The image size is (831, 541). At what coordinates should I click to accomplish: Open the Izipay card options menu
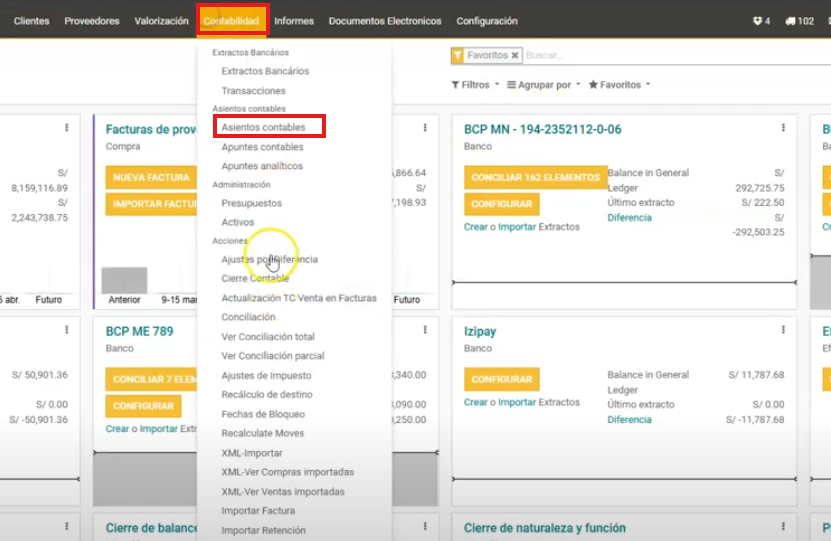click(783, 330)
